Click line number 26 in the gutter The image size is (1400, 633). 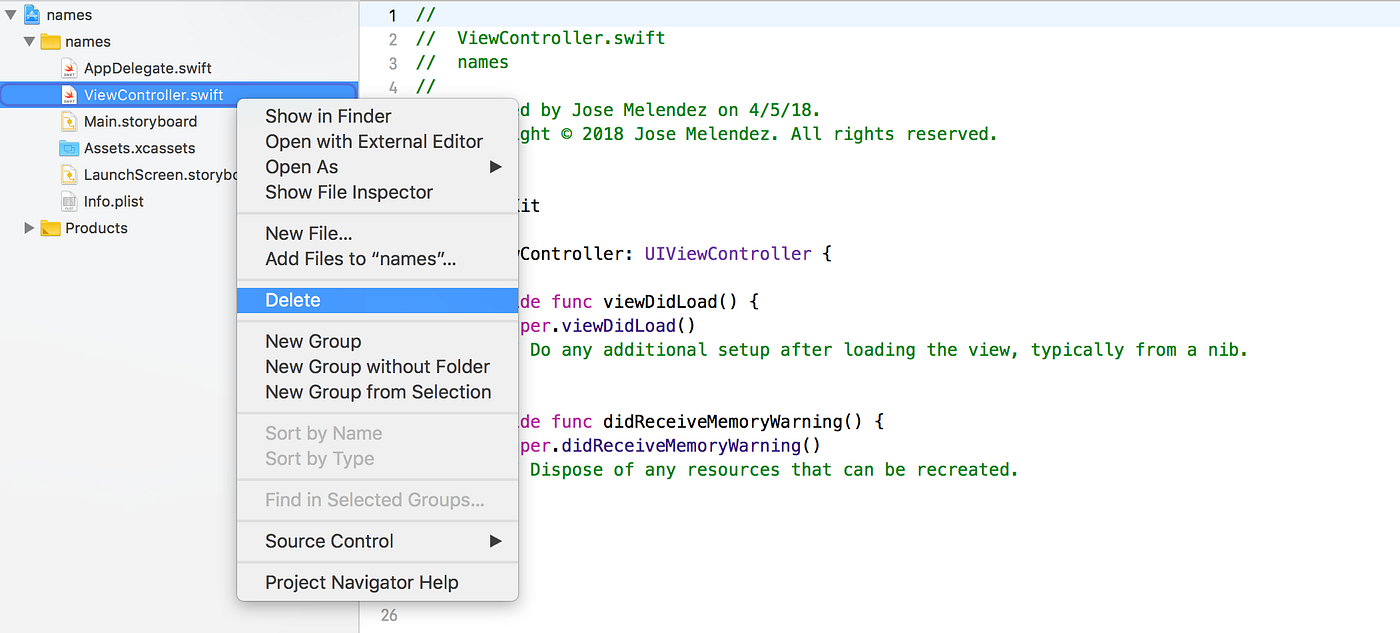(x=388, y=615)
